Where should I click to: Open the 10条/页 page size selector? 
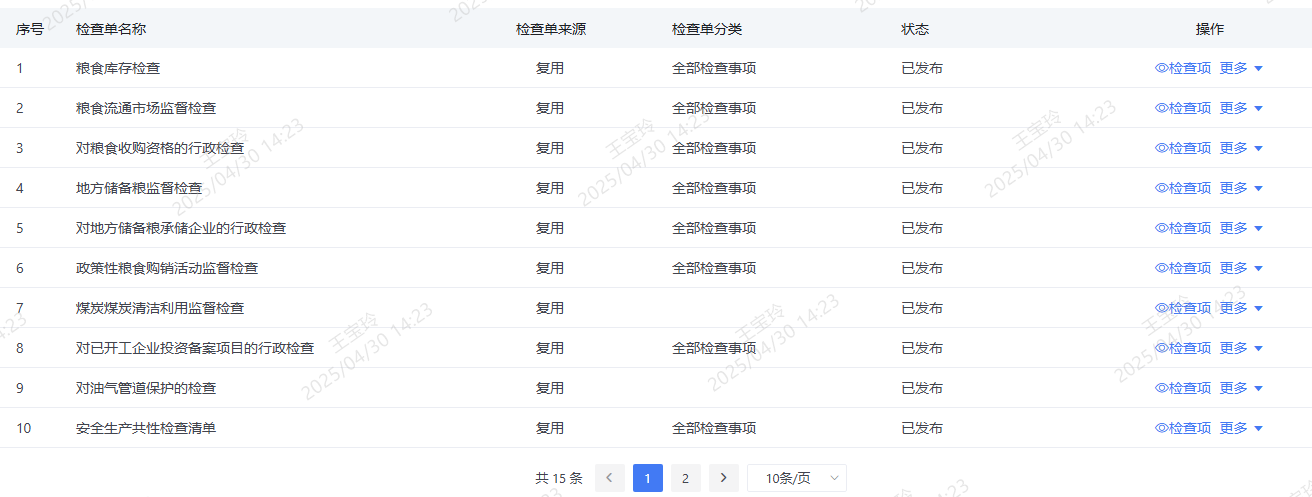coord(796,478)
